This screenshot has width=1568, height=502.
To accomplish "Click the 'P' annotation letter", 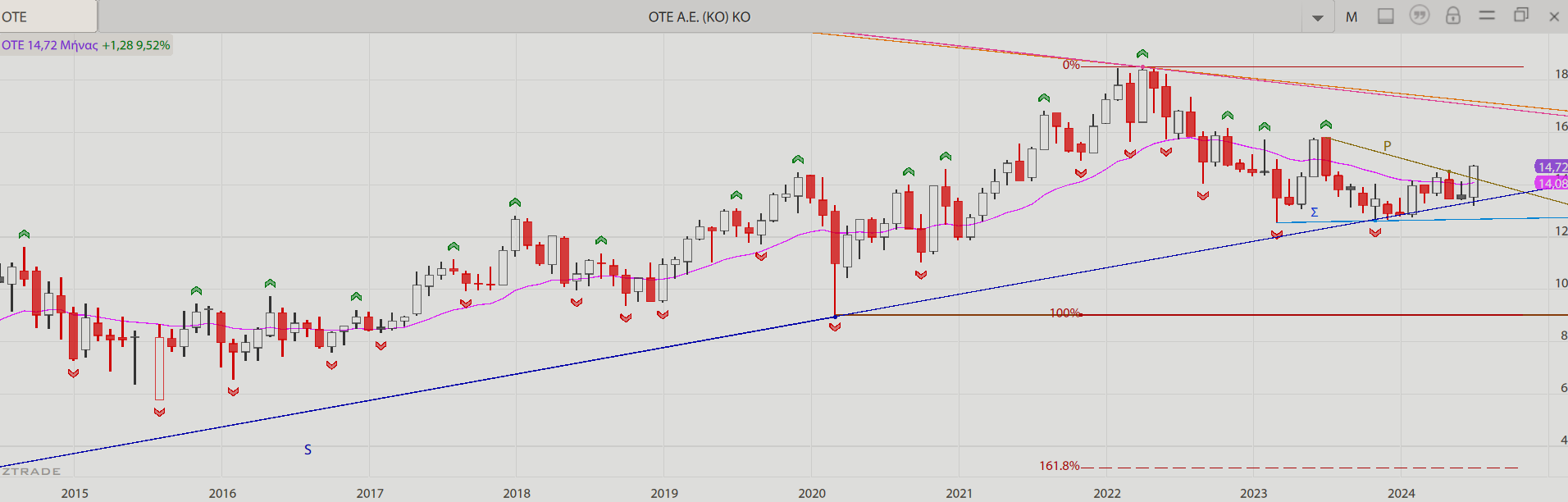I will point(1388,146).
